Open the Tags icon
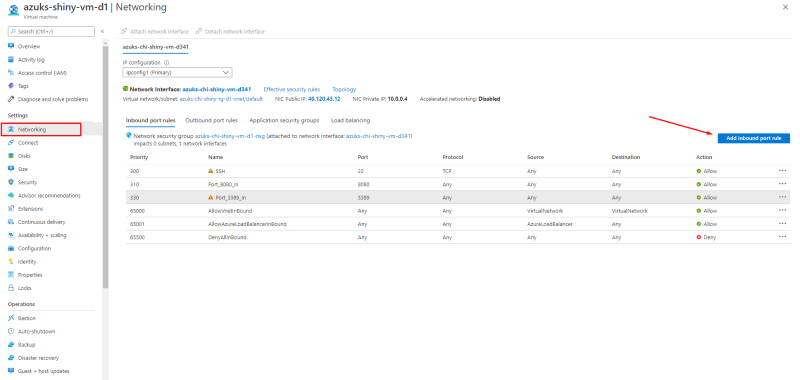This screenshot has height=380, width=800. pyautogui.click(x=11, y=86)
